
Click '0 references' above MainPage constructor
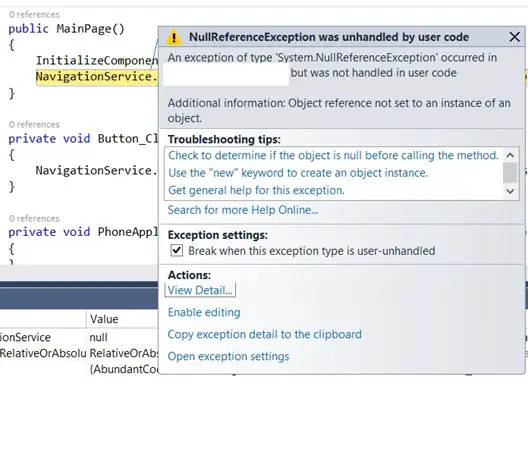coord(34,14)
